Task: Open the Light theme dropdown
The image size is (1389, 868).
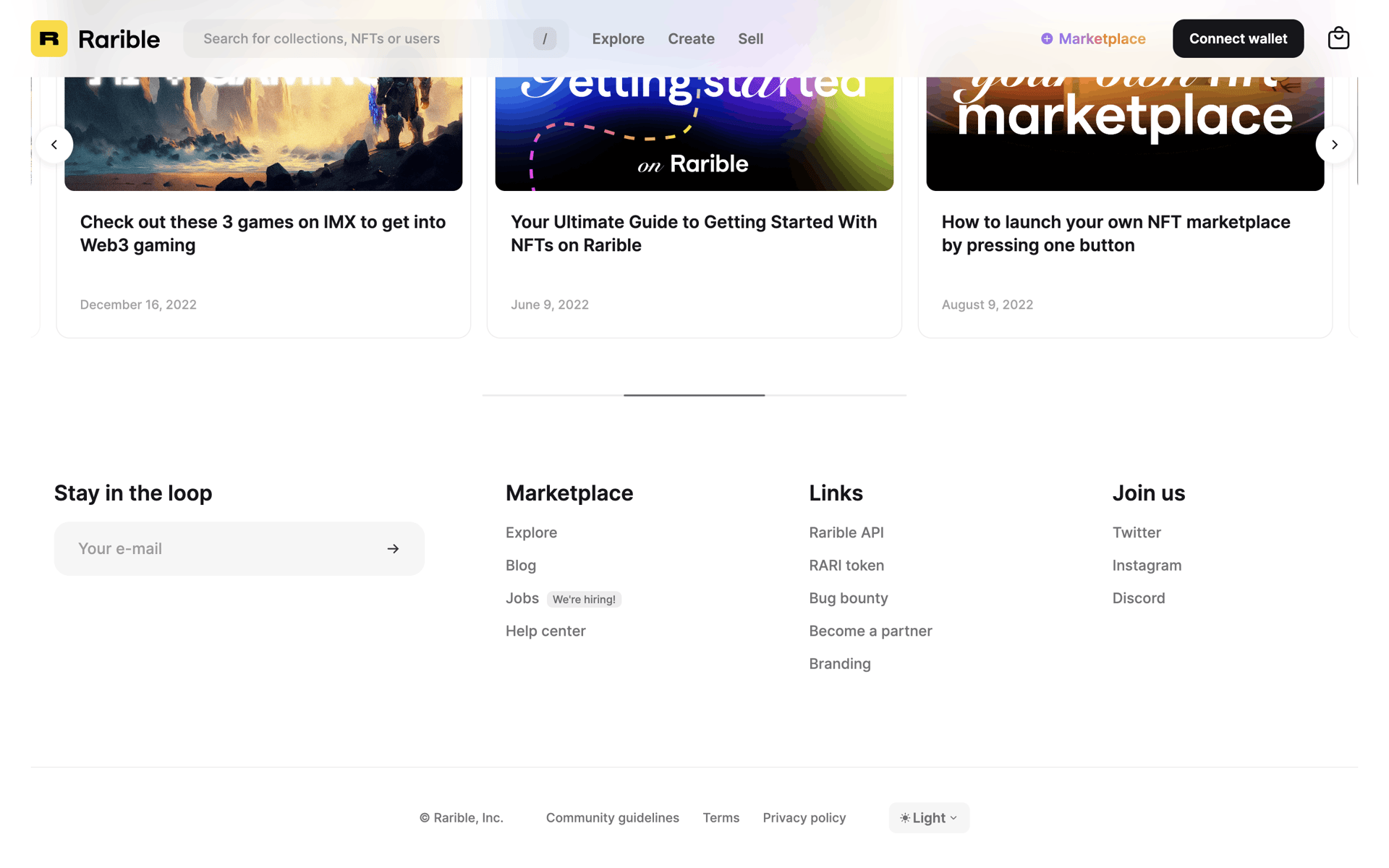Action: 929,818
